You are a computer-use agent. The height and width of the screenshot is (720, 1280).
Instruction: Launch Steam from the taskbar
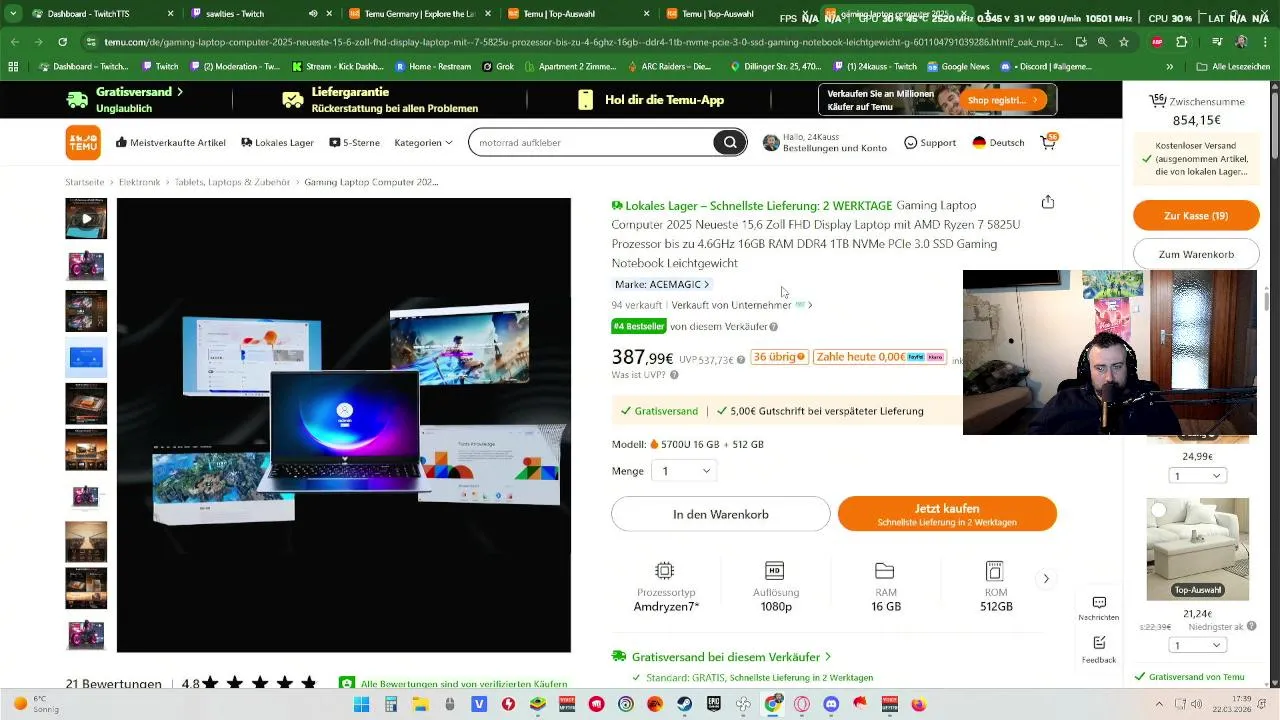(684, 704)
